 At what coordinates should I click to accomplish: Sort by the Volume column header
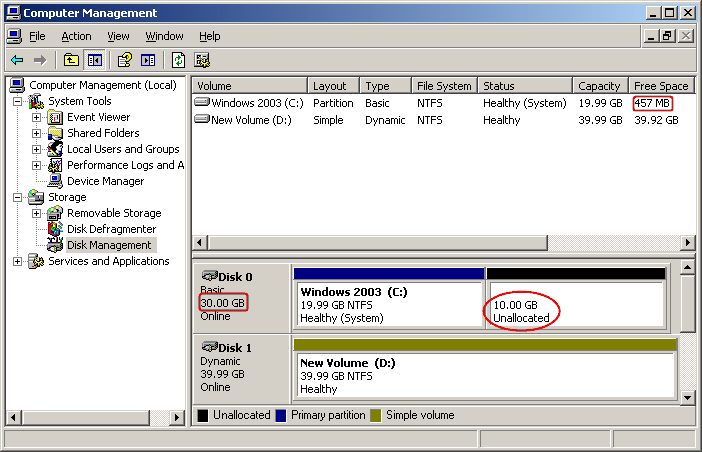pos(250,85)
